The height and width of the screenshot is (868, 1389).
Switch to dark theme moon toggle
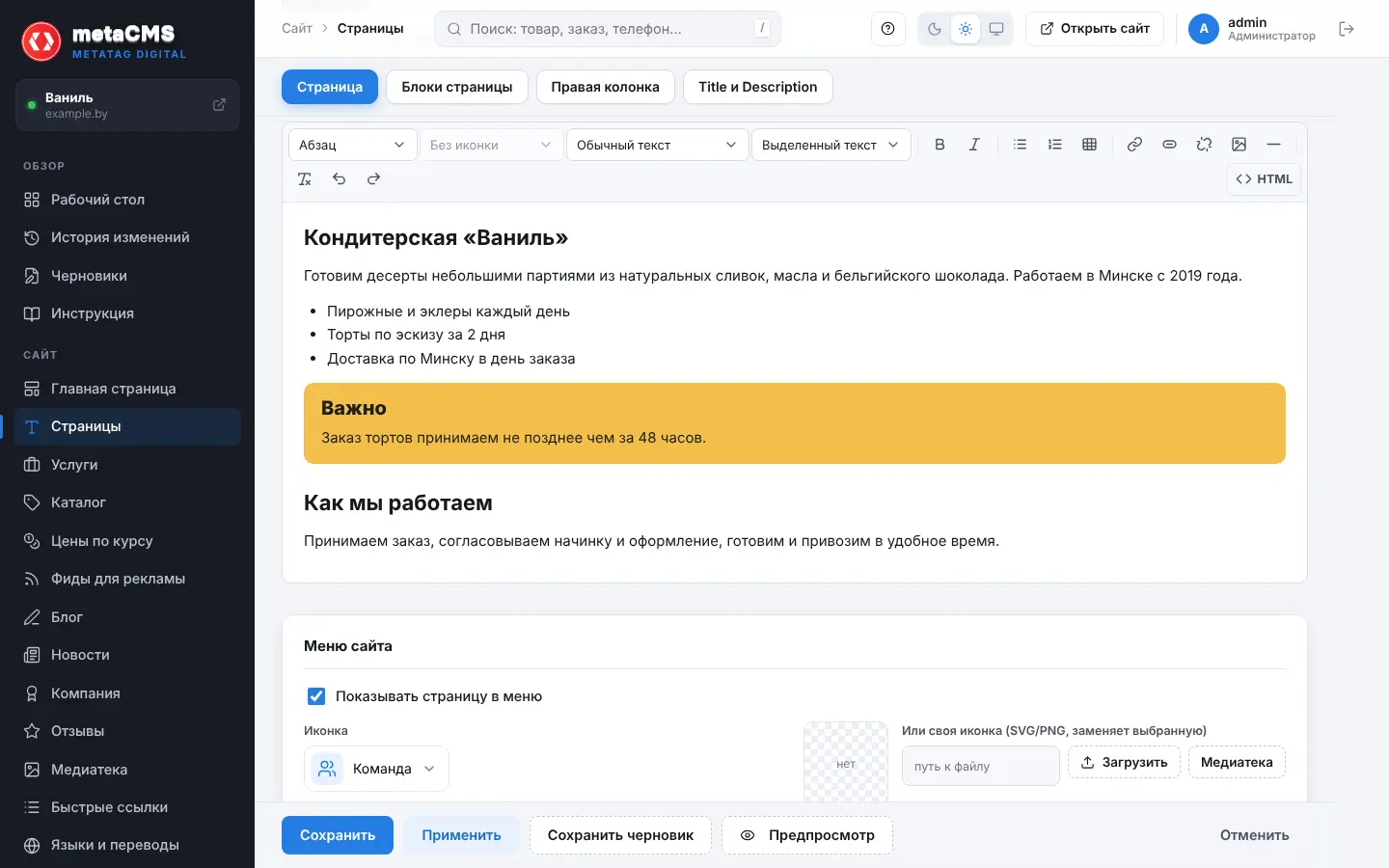(934, 29)
